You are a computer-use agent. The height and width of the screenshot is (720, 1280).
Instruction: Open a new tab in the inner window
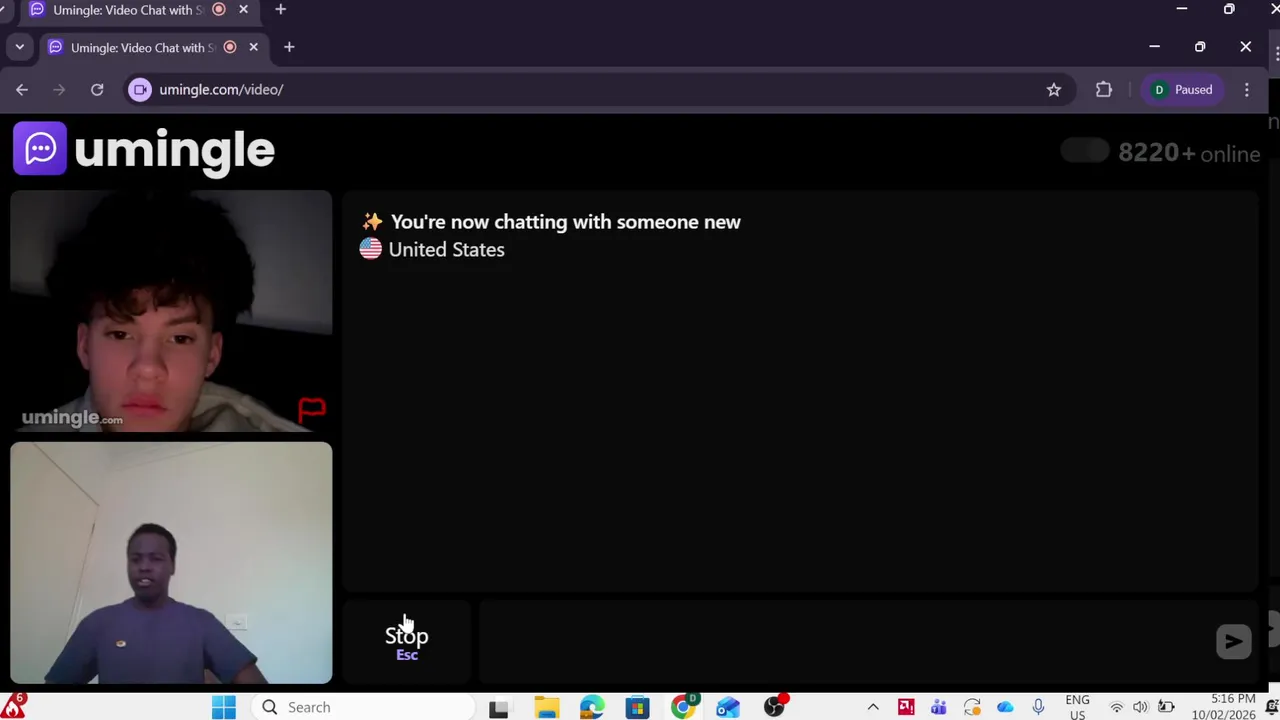pos(289,47)
